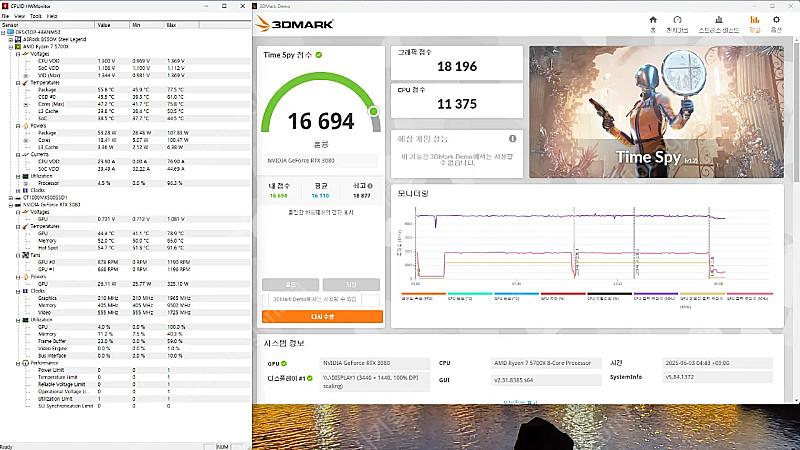Screen dimensions: 800x450
Task: Click the Currents waveform icon
Action: [x=25, y=154]
